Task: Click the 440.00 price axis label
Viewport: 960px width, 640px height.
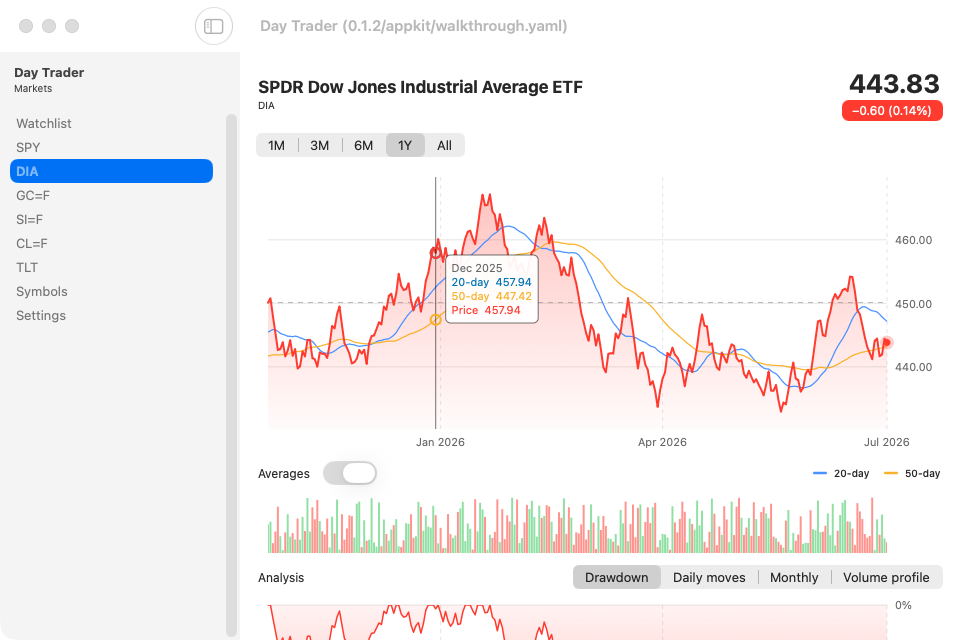Action: click(913, 367)
